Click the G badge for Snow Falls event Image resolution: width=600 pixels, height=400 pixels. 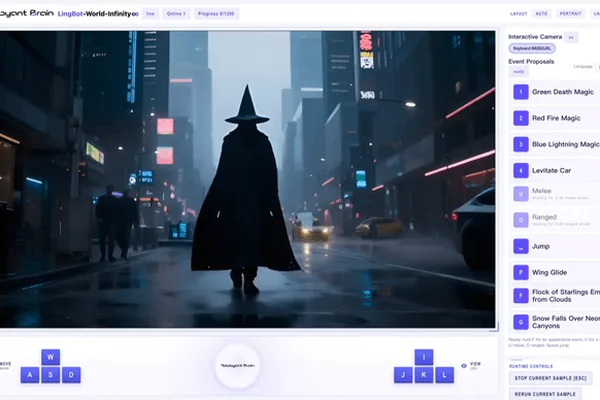click(521, 322)
